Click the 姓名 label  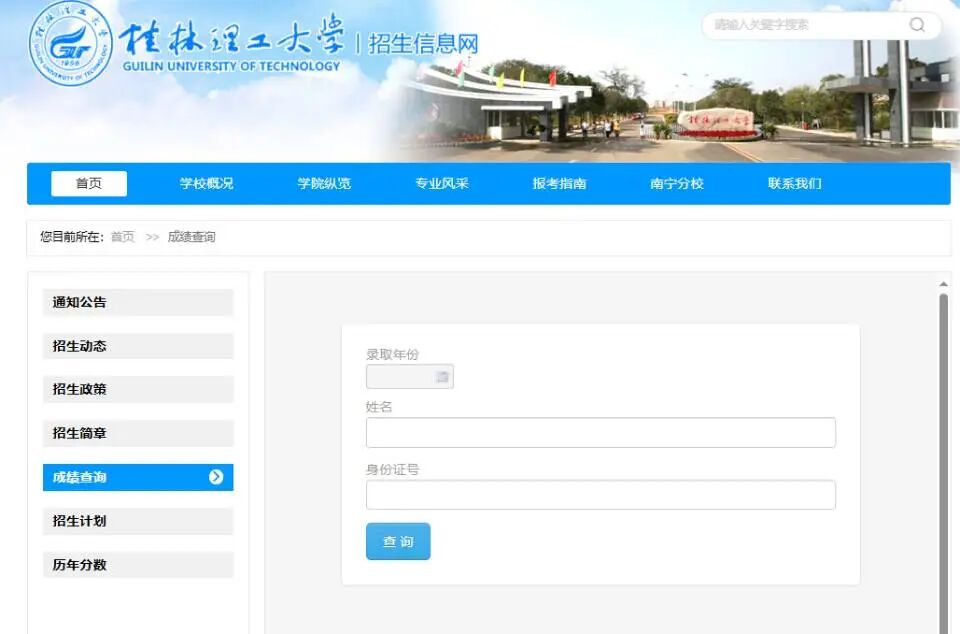[378, 407]
